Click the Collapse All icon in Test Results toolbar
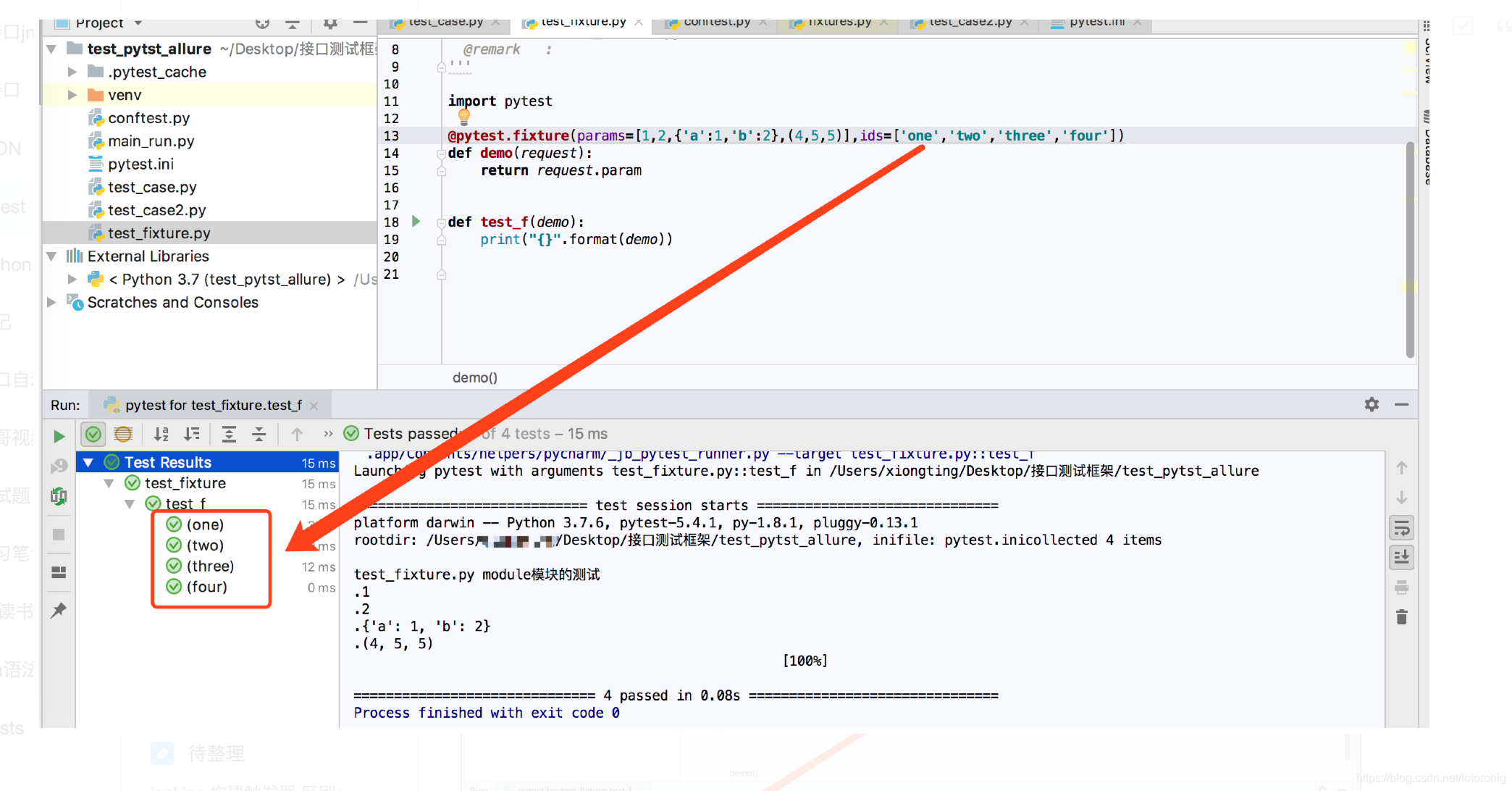The height and width of the screenshot is (791, 1512). point(259,434)
